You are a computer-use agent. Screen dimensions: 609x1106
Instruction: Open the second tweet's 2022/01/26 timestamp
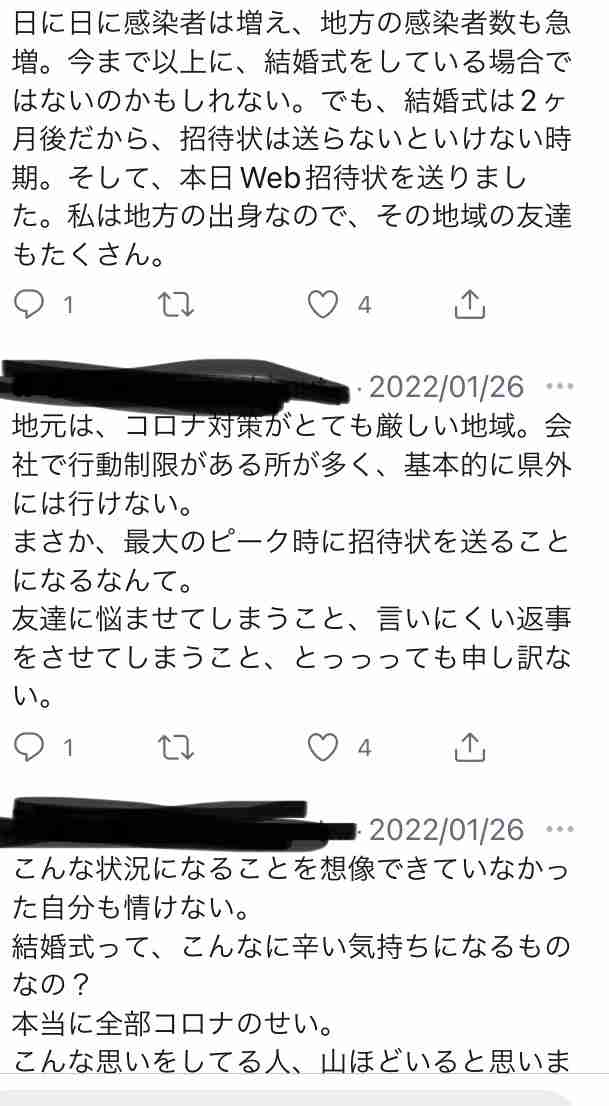(447, 387)
